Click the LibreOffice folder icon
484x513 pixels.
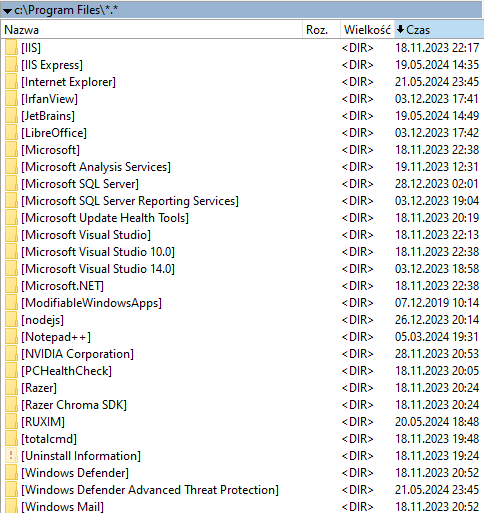(x=11, y=133)
